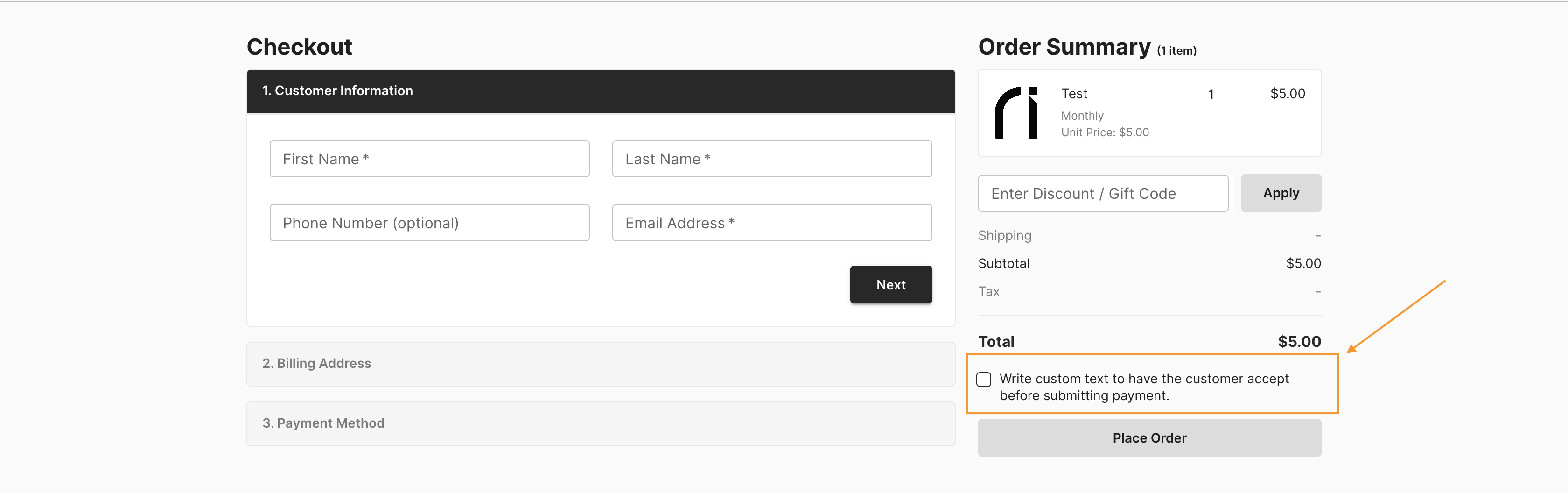Tick the custom acceptance text checkbox

point(984,379)
